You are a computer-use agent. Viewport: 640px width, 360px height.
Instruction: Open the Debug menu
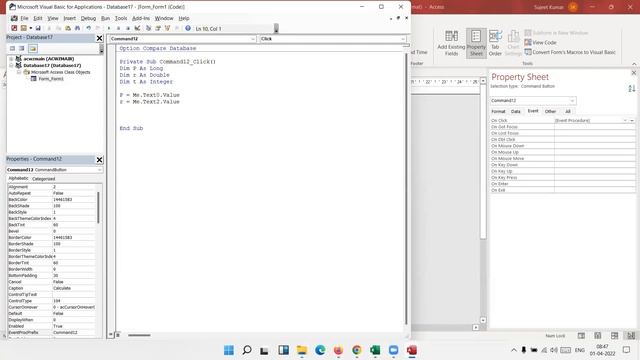[x=88, y=18]
